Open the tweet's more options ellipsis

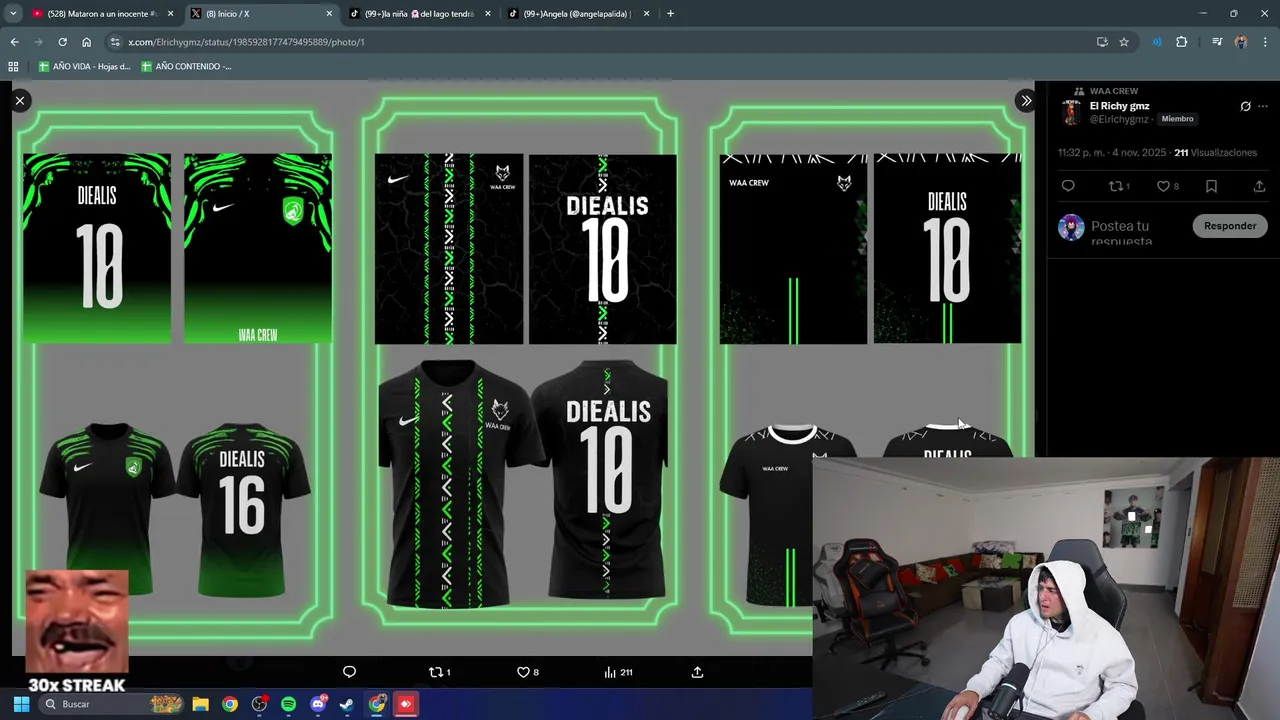pyautogui.click(x=1263, y=106)
